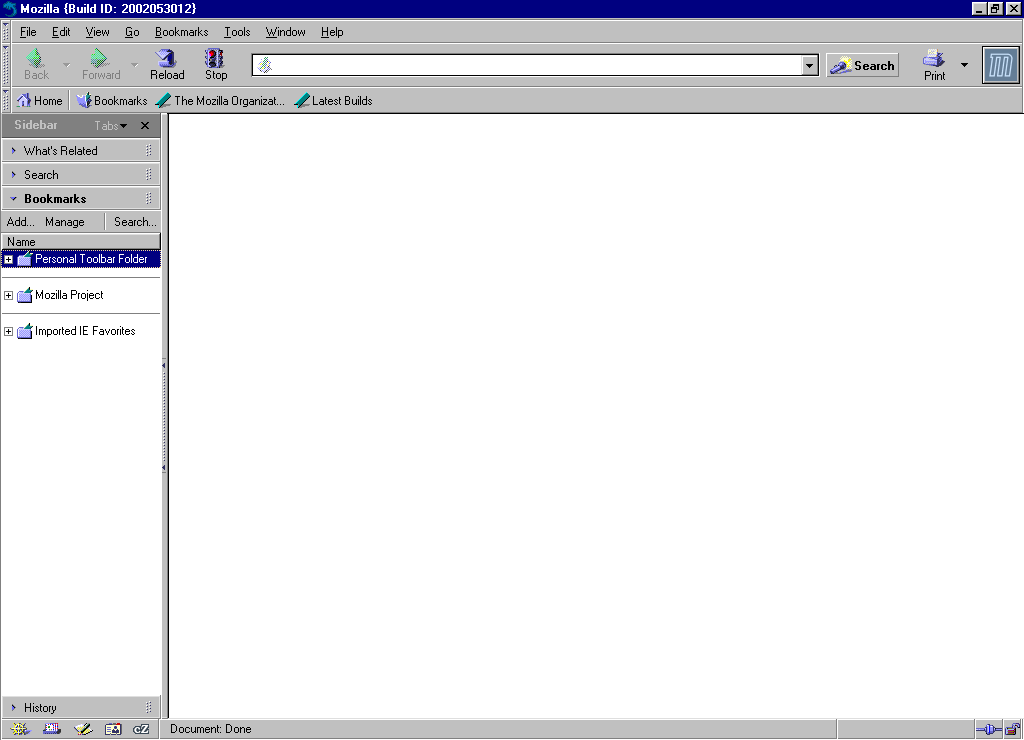Open the Window menu
Screen dimensions: 1024x740
pyautogui.click(x=285, y=32)
